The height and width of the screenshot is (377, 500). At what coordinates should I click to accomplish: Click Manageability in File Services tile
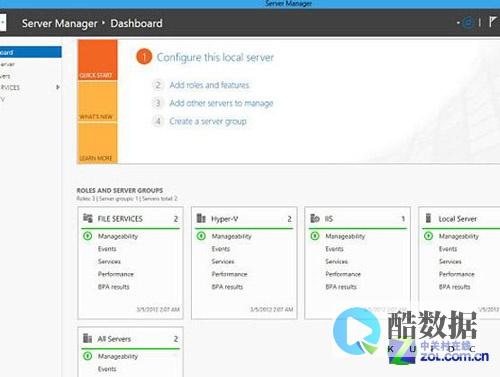[x=118, y=236]
